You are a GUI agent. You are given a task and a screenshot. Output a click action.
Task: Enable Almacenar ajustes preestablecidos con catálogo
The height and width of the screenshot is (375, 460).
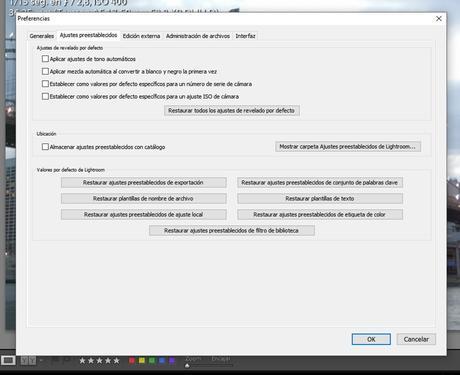tap(45, 147)
